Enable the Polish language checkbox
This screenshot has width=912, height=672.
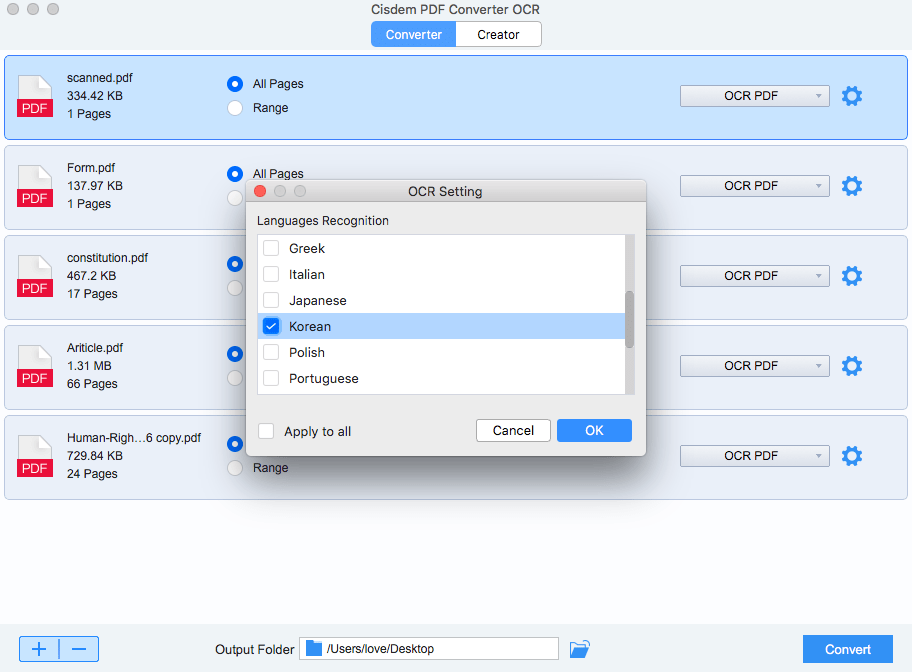(271, 353)
